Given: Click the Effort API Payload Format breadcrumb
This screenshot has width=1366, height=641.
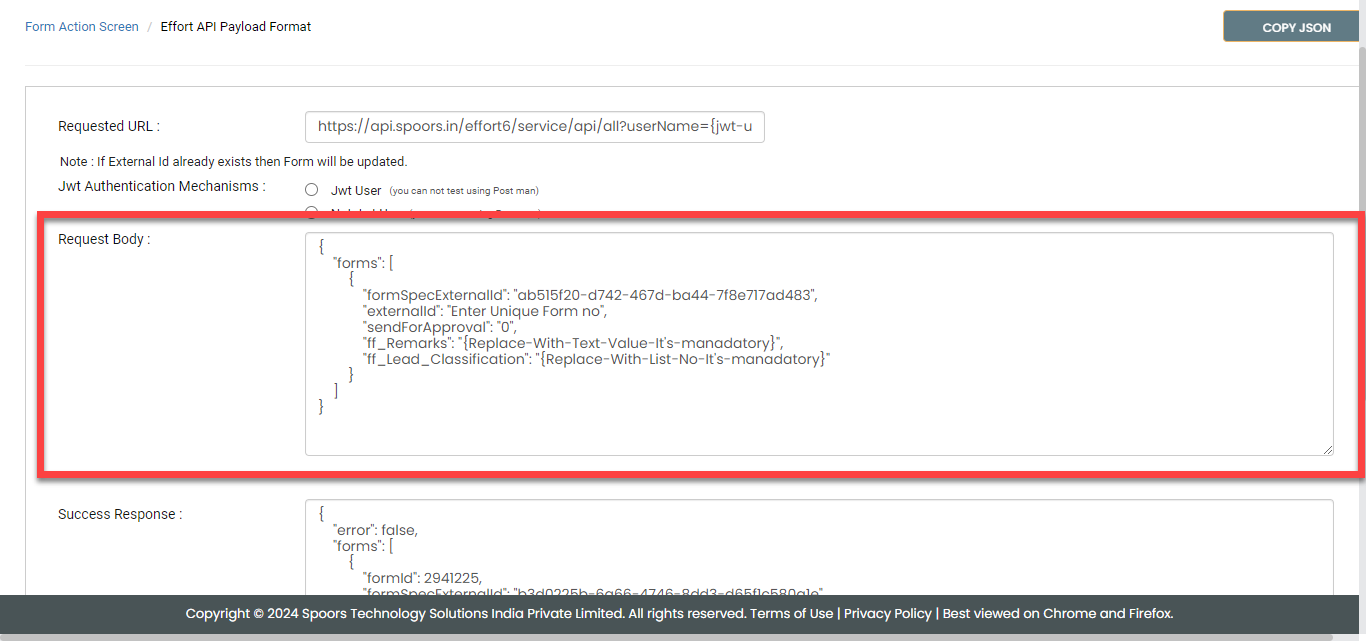Looking at the screenshot, I should [236, 27].
